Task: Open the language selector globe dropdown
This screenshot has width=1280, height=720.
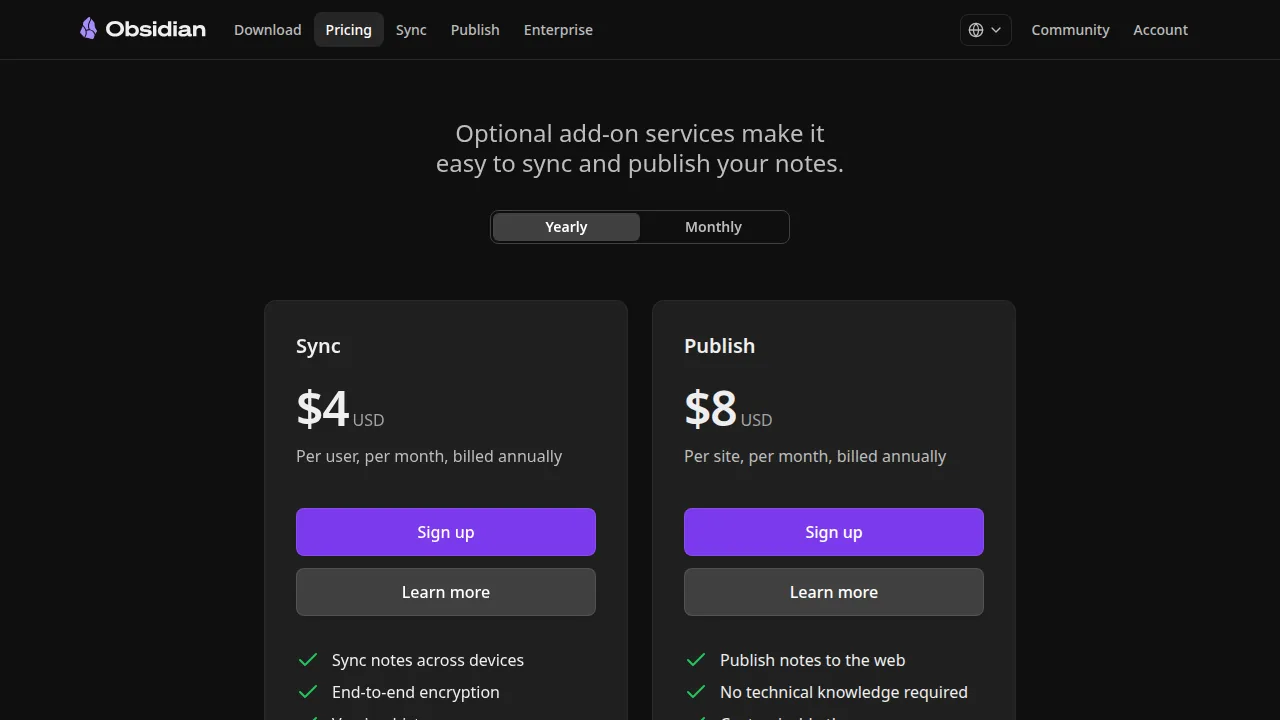Action: tap(986, 30)
